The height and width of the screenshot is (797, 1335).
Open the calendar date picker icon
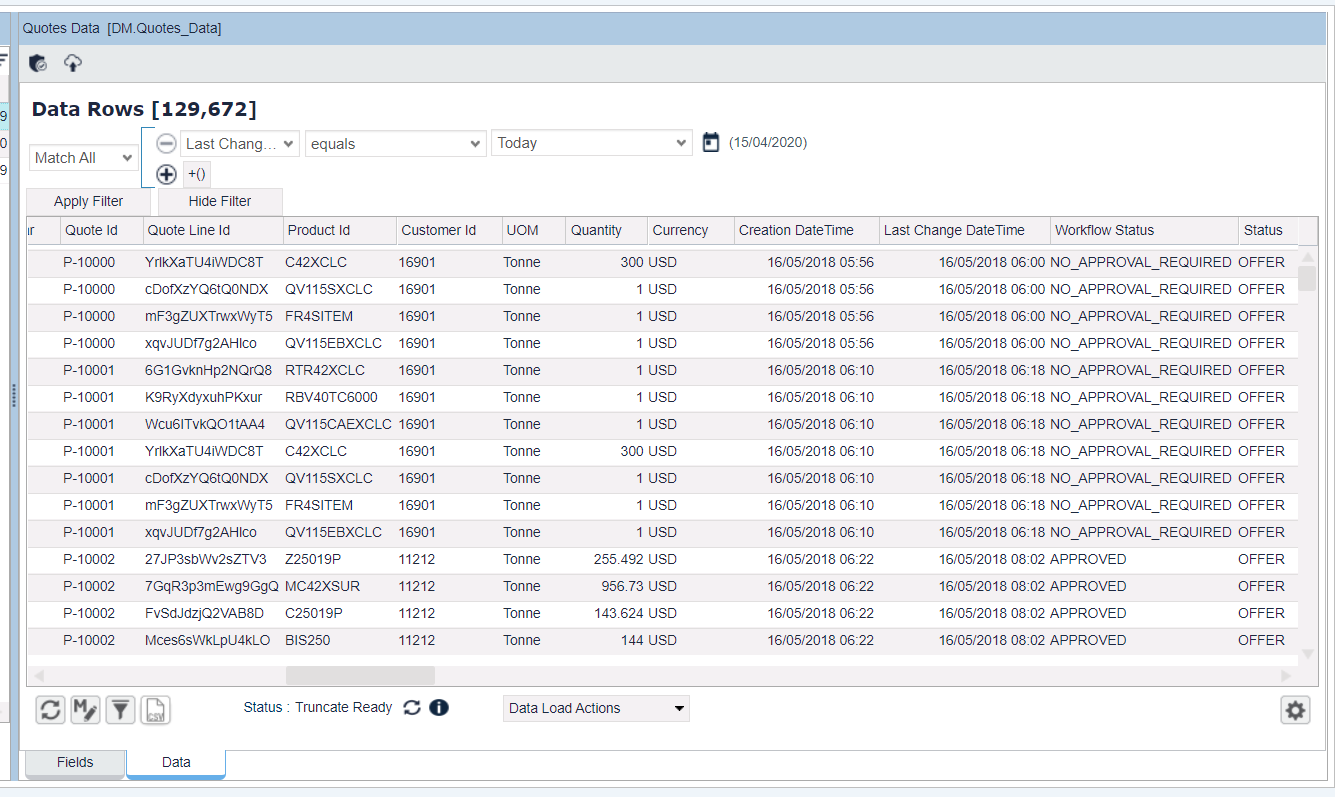tap(711, 143)
